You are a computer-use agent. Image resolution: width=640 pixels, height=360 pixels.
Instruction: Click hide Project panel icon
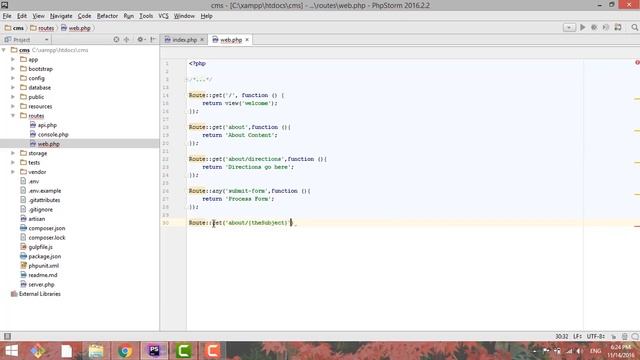point(153,40)
